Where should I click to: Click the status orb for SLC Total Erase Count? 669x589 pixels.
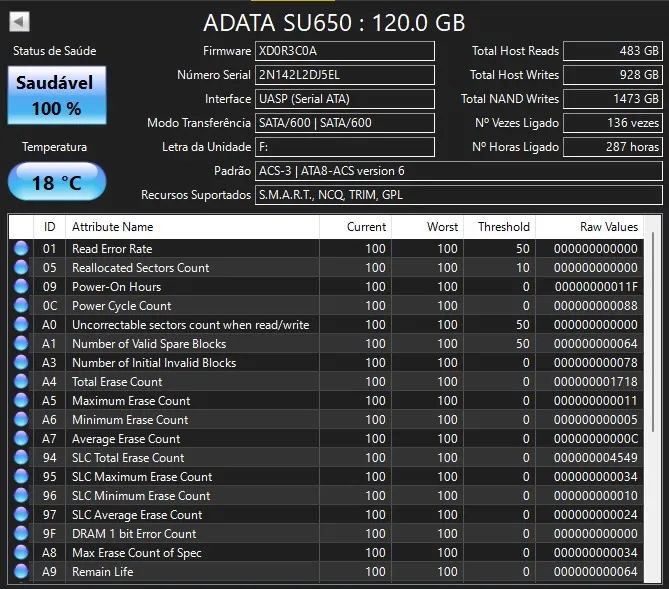tap(21, 458)
